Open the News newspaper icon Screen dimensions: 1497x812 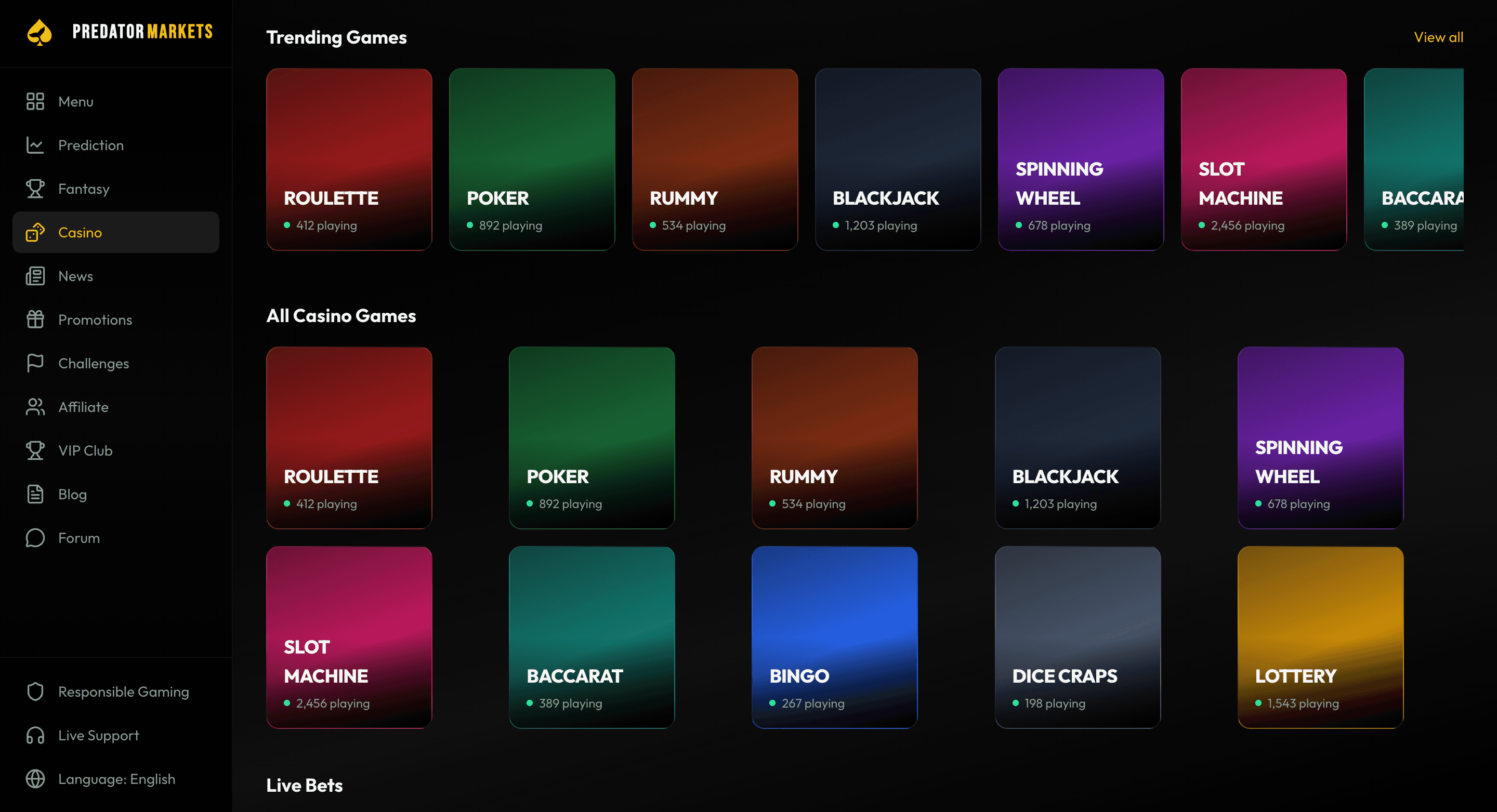click(35, 276)
